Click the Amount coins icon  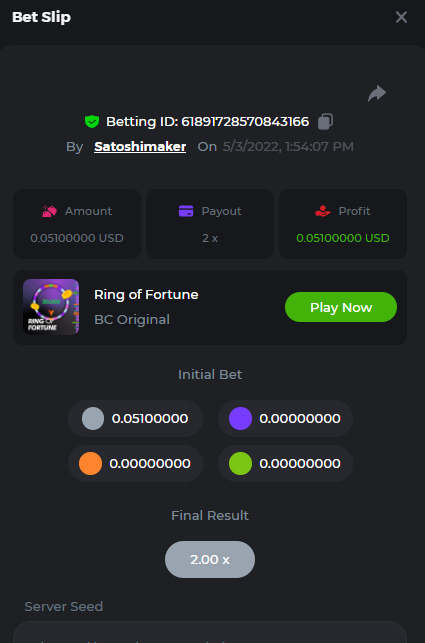50,211
